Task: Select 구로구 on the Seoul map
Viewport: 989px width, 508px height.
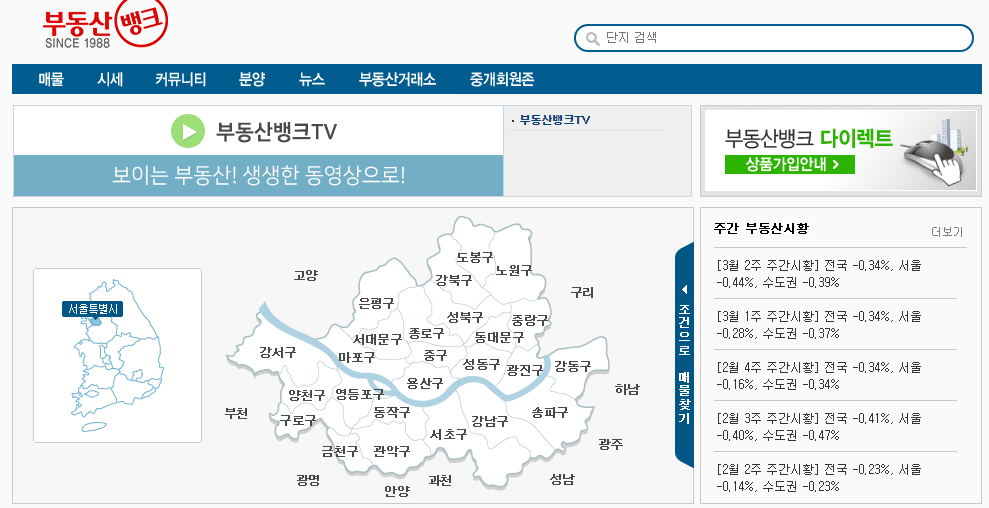Action: [298, 420]
